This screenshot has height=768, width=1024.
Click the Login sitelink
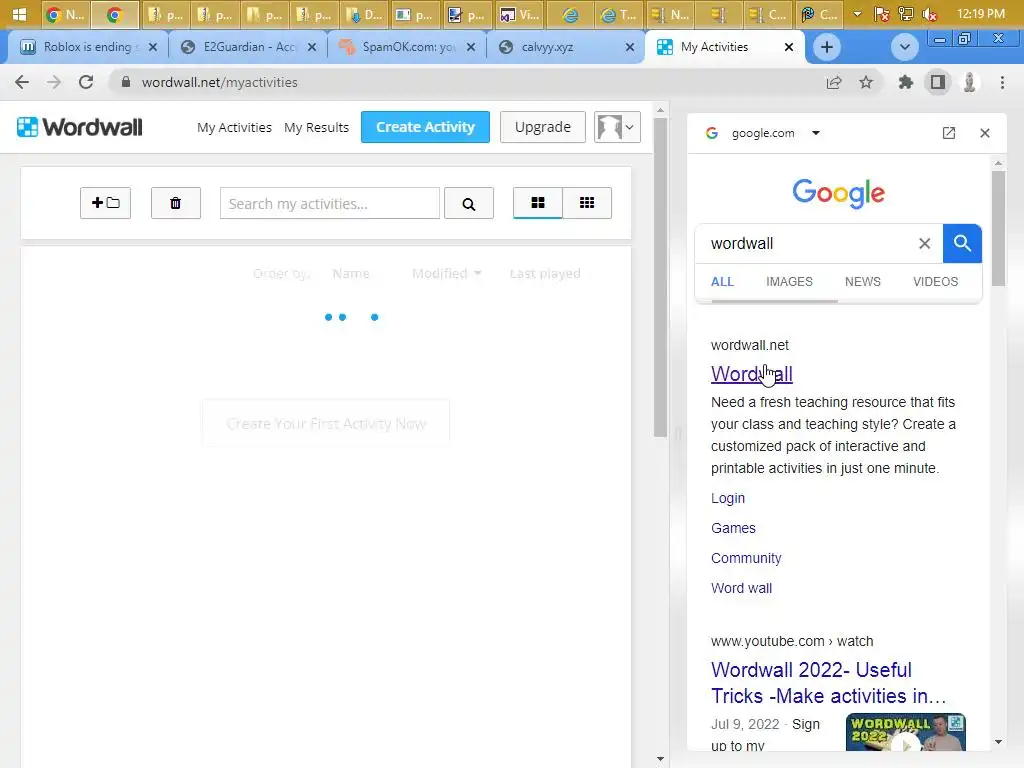[x=728, y=498]
